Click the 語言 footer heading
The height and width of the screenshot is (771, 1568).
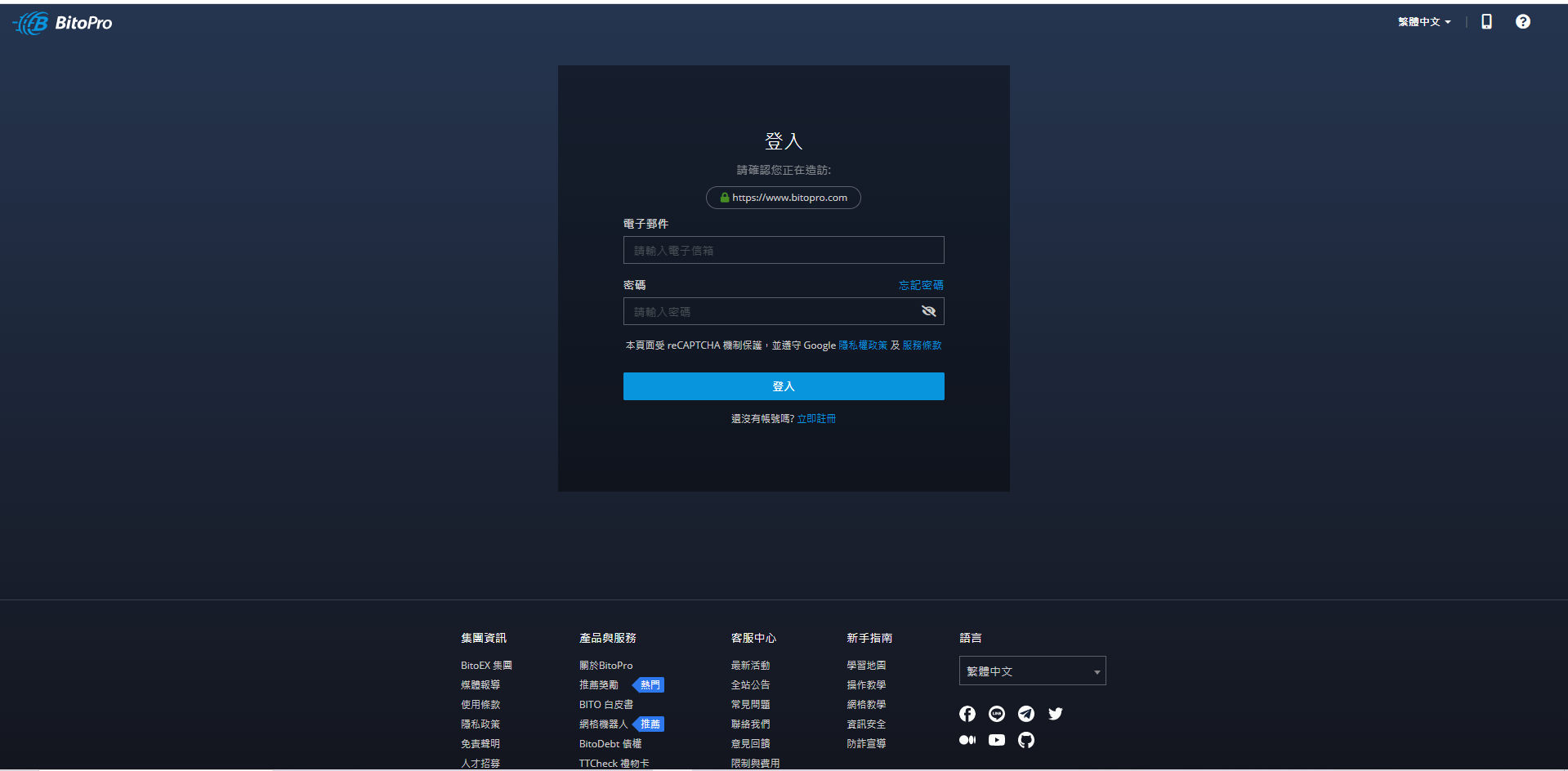tap(971, 638)
